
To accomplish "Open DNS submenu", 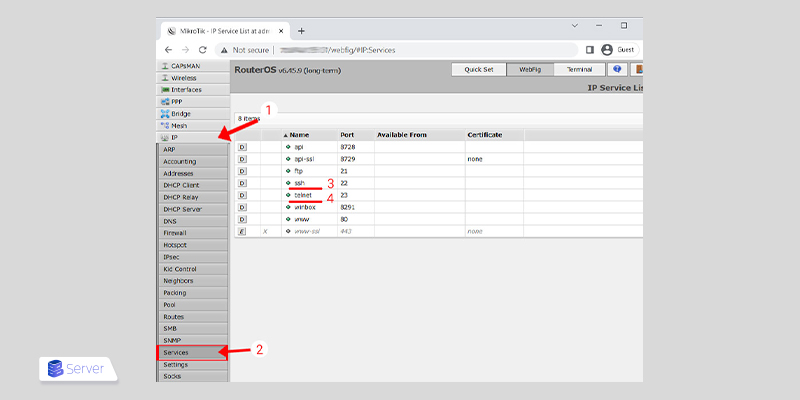I will click(x=193, y=221).
